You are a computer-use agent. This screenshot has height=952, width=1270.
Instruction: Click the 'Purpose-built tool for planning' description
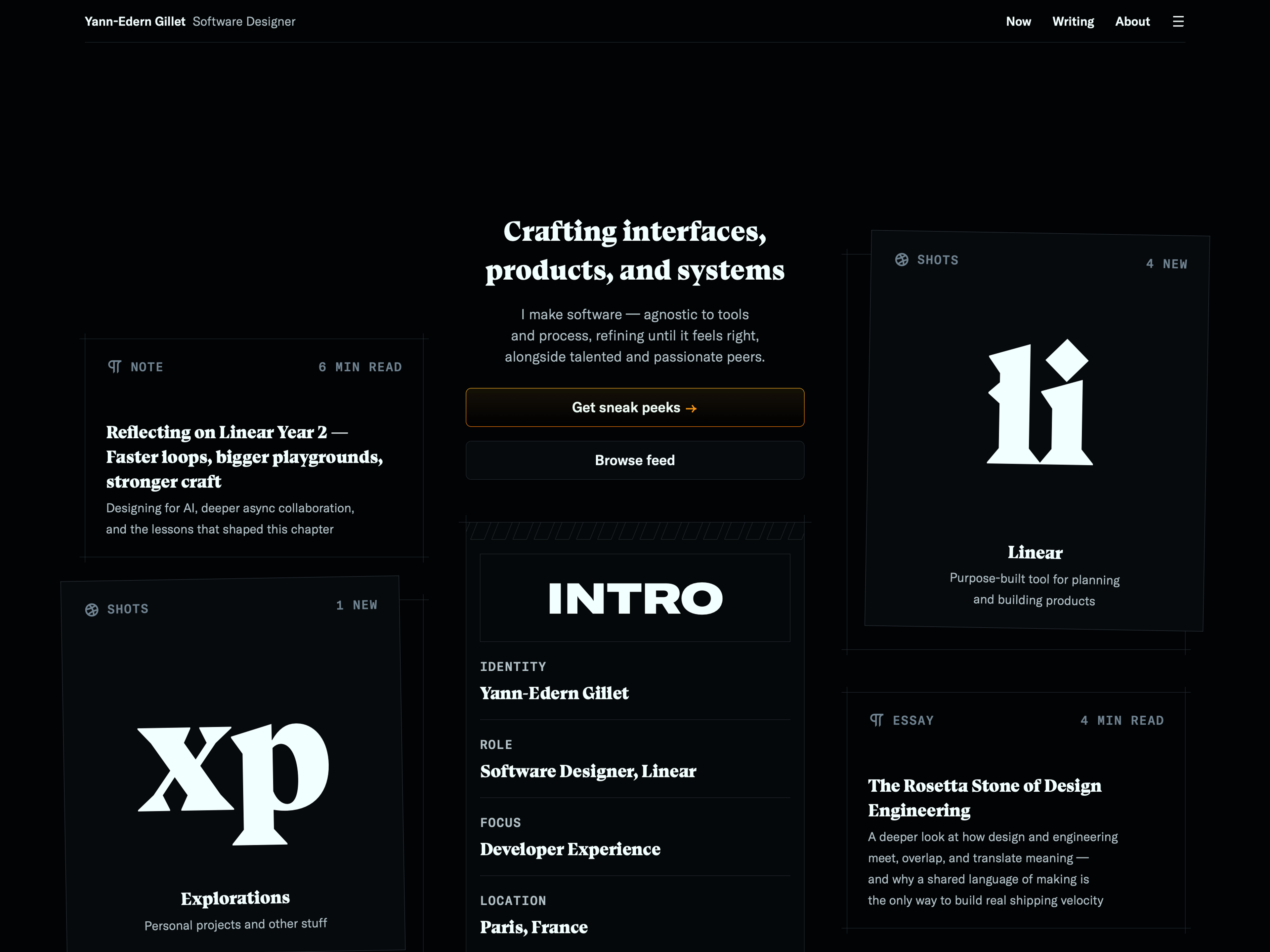(1035, 589)
